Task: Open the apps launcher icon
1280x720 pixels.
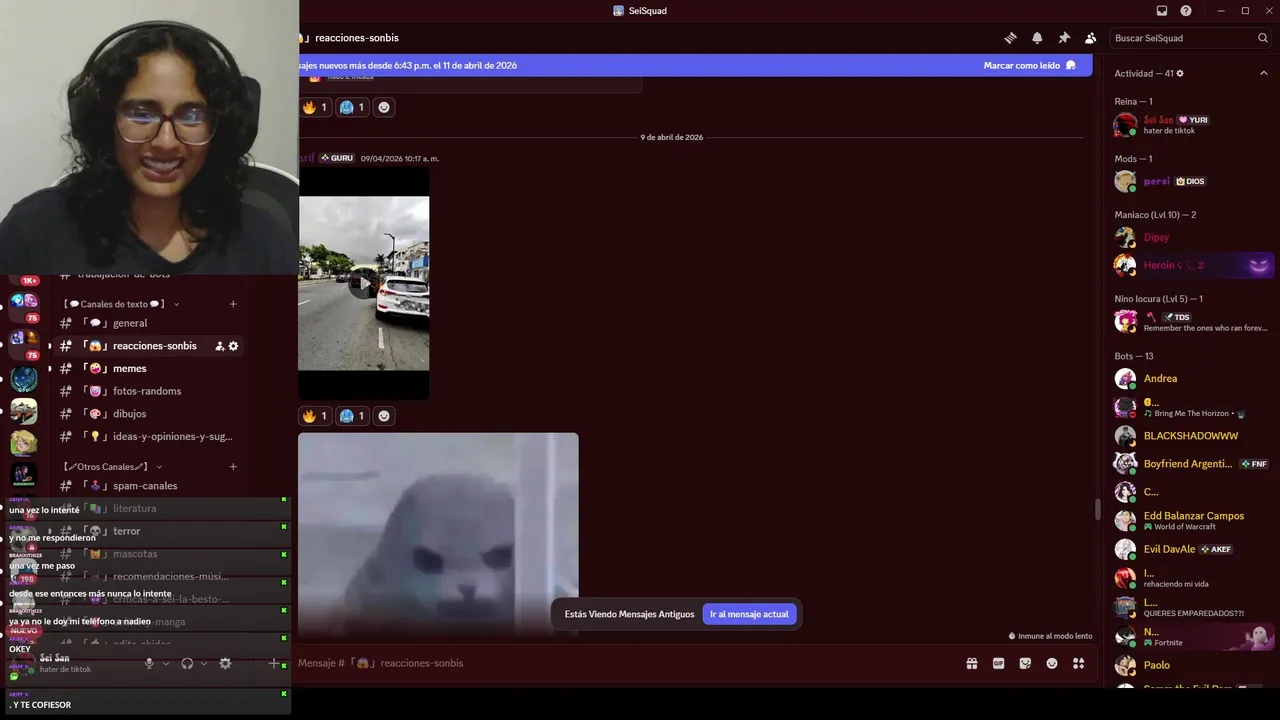Action: [x=1078, y=663]
